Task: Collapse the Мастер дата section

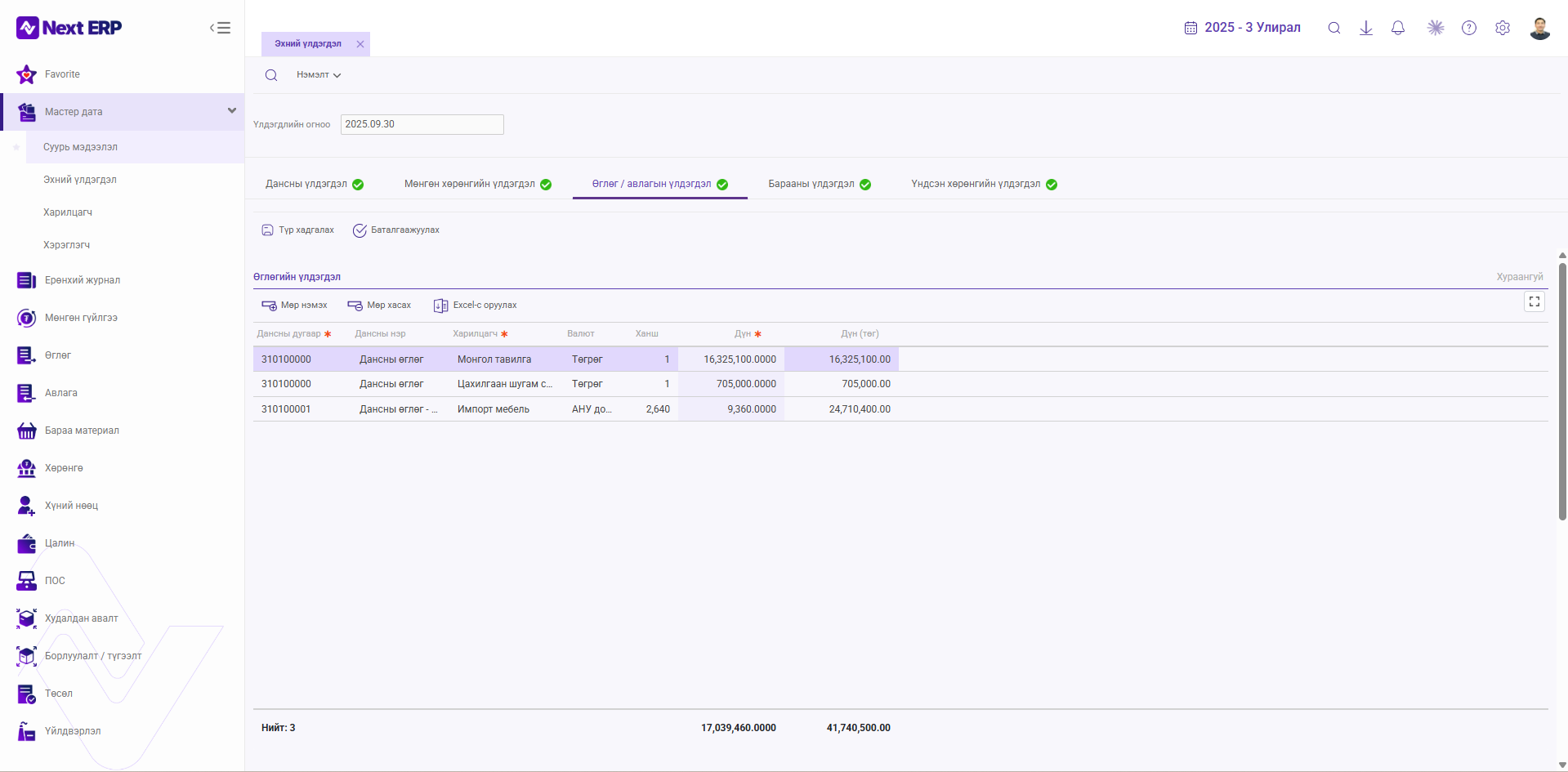Action: pos(232,111)
